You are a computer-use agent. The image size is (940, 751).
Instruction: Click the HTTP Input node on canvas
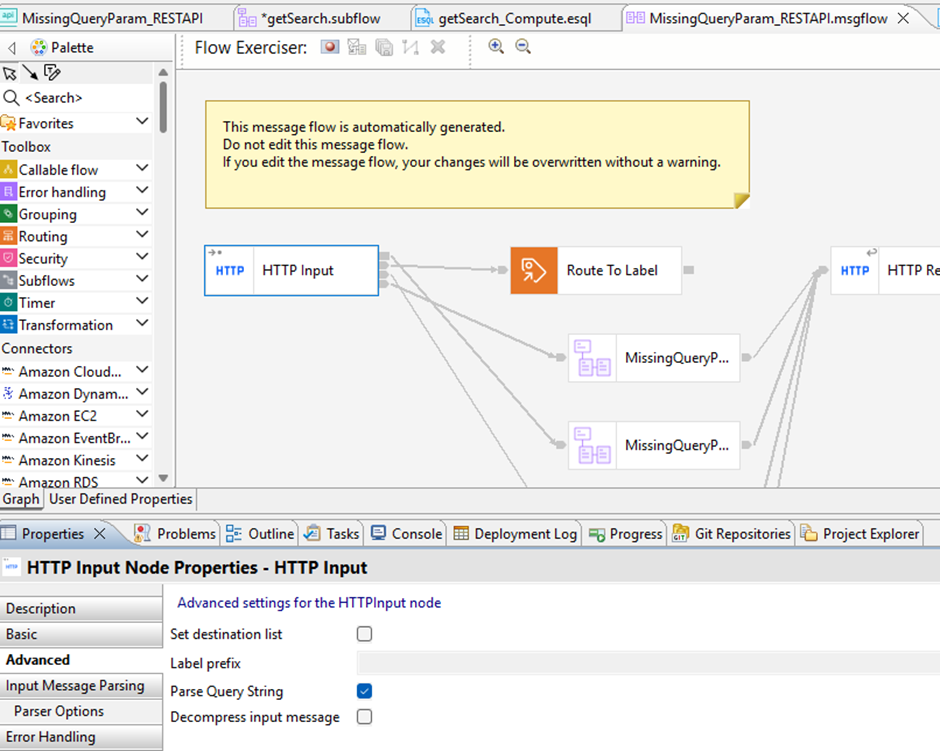291,270
